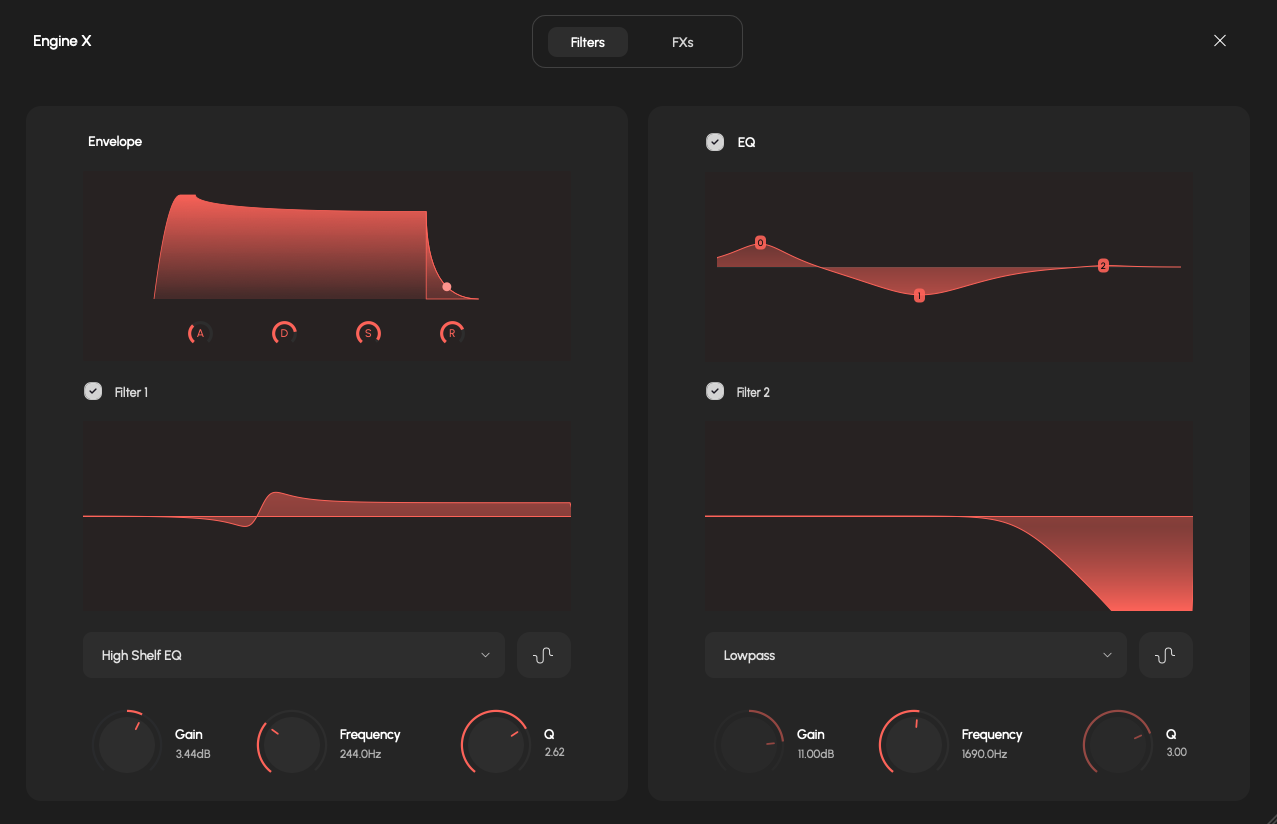Click the Release (R) envelope knob

(x=452, y=333)
